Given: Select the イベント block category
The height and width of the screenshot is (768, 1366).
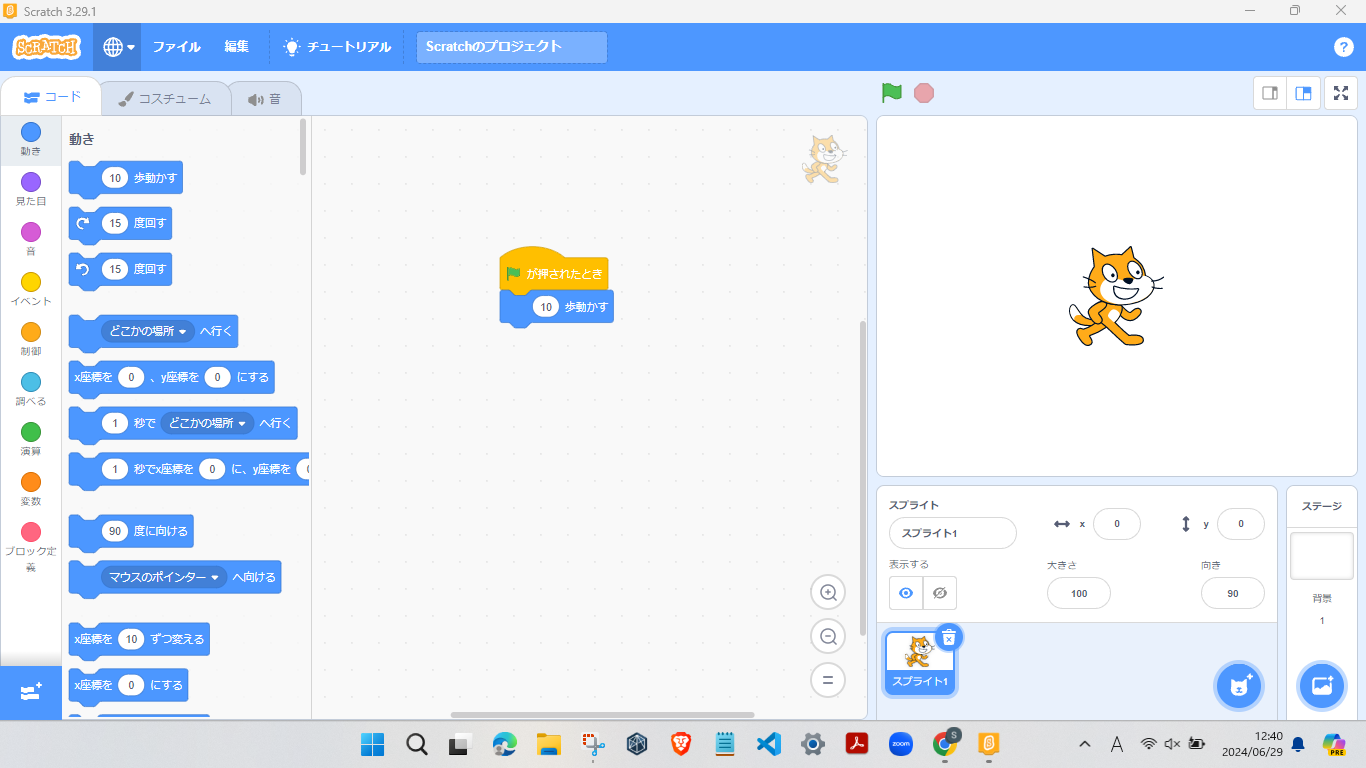Looking at the screenshot, I should click(x=31, y=289).
